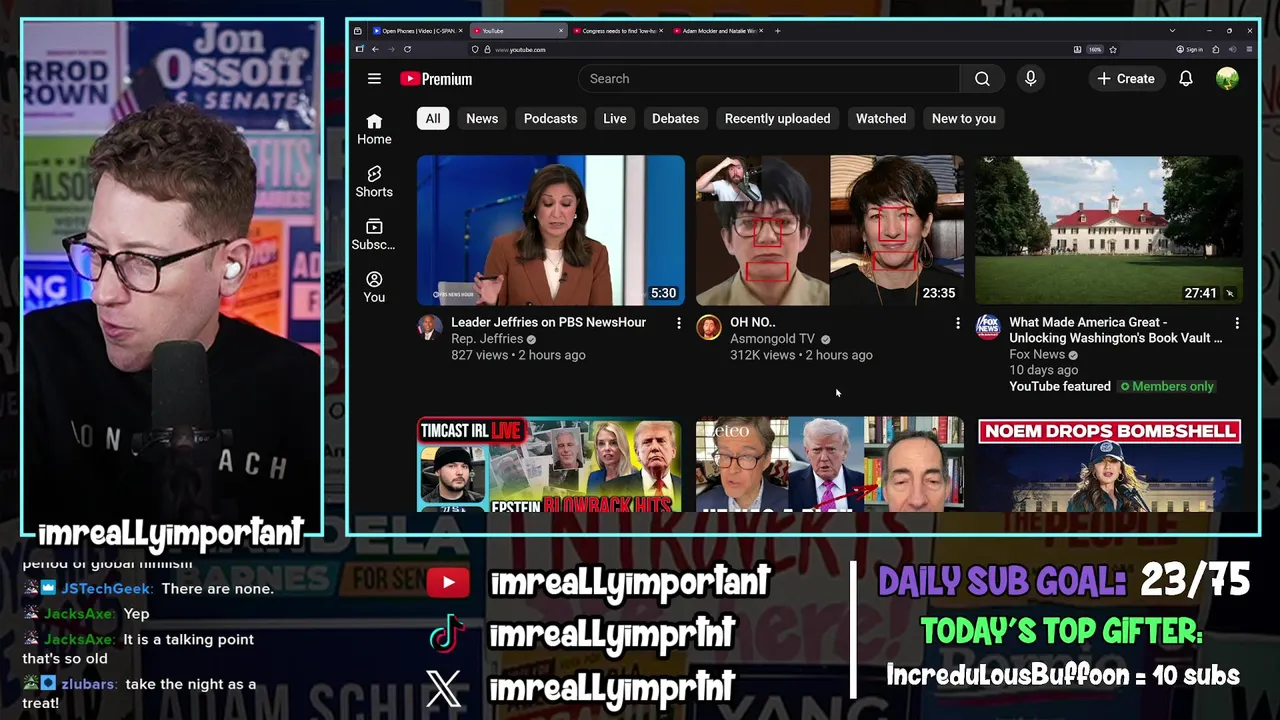Click the Asmongold TV channel avatar
This screenshot has width=1280, height=720.
pos(708,327)
